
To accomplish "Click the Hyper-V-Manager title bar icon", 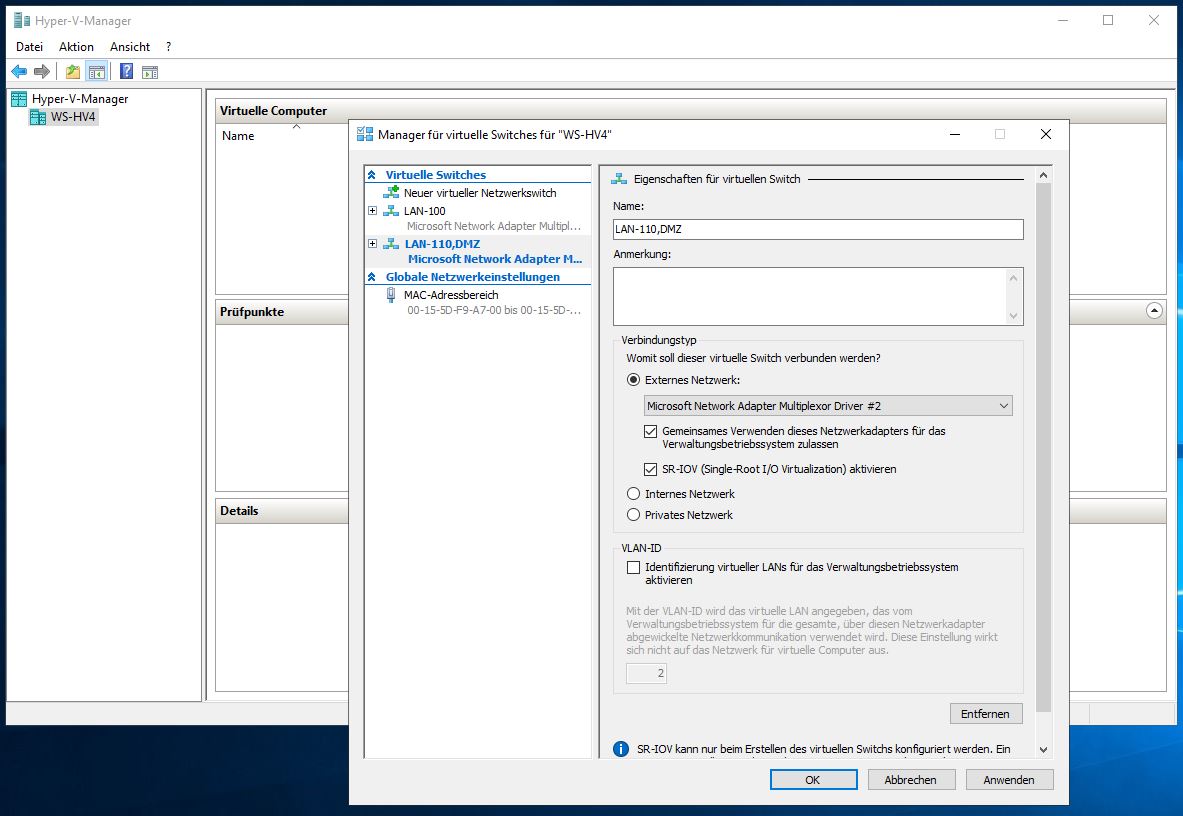I will click(x=22, y=20).
